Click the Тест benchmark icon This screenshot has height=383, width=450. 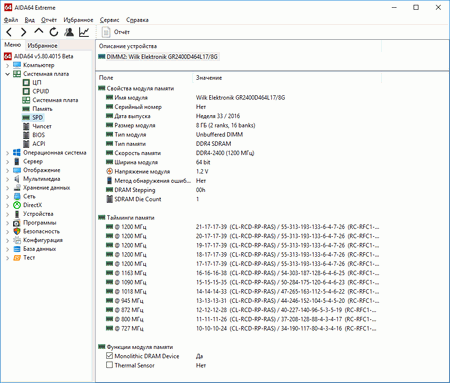17,258
